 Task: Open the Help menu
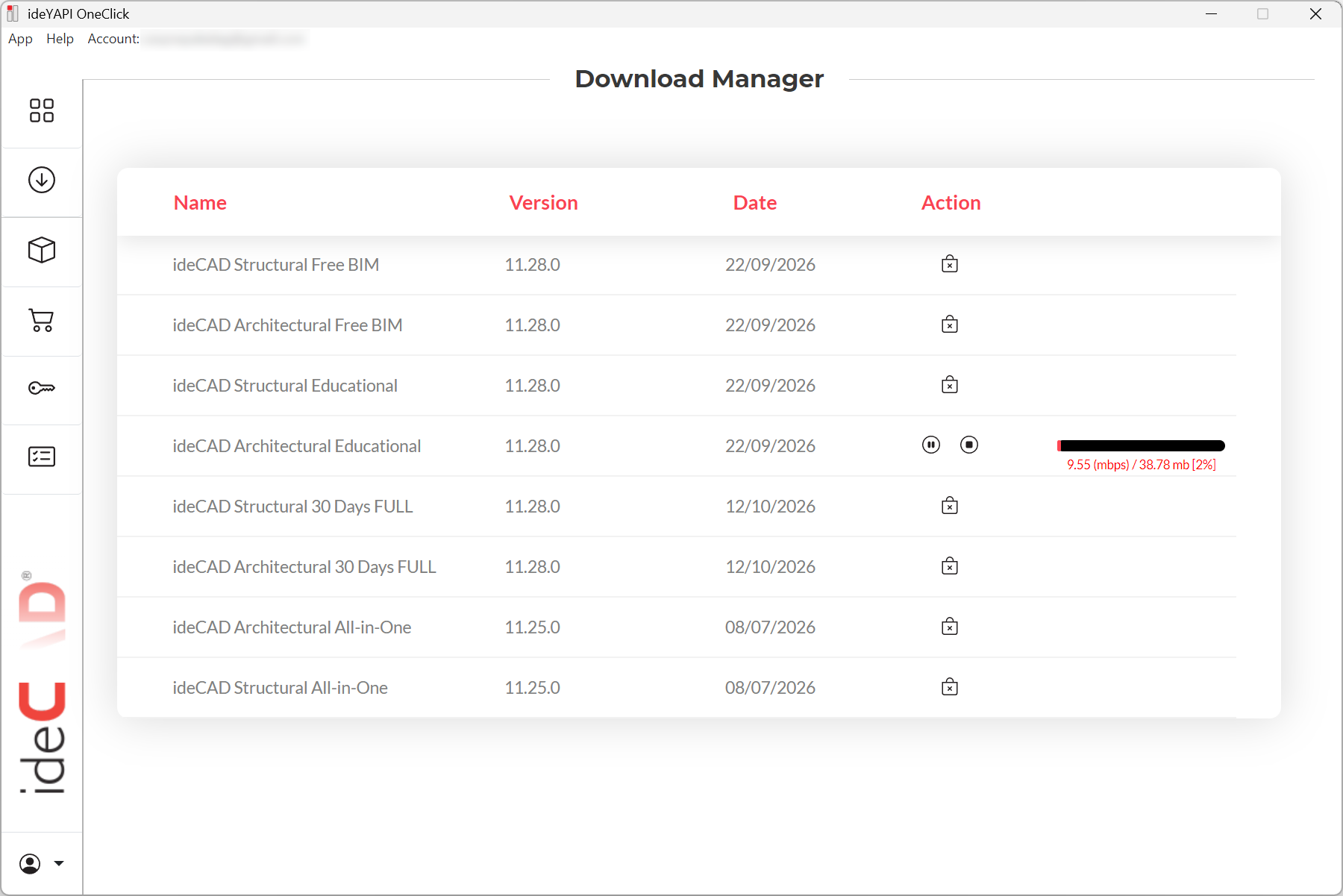coord(60,39)
